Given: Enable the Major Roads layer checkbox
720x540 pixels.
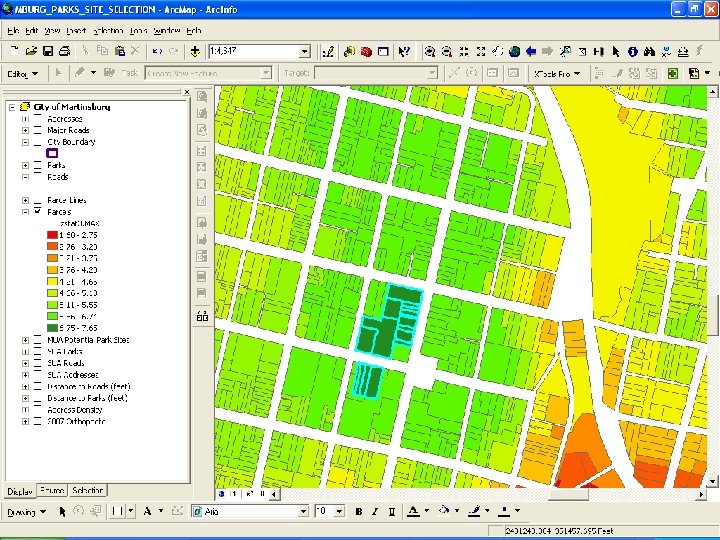Looking at the screenshot, I should [x=37, y=130].
